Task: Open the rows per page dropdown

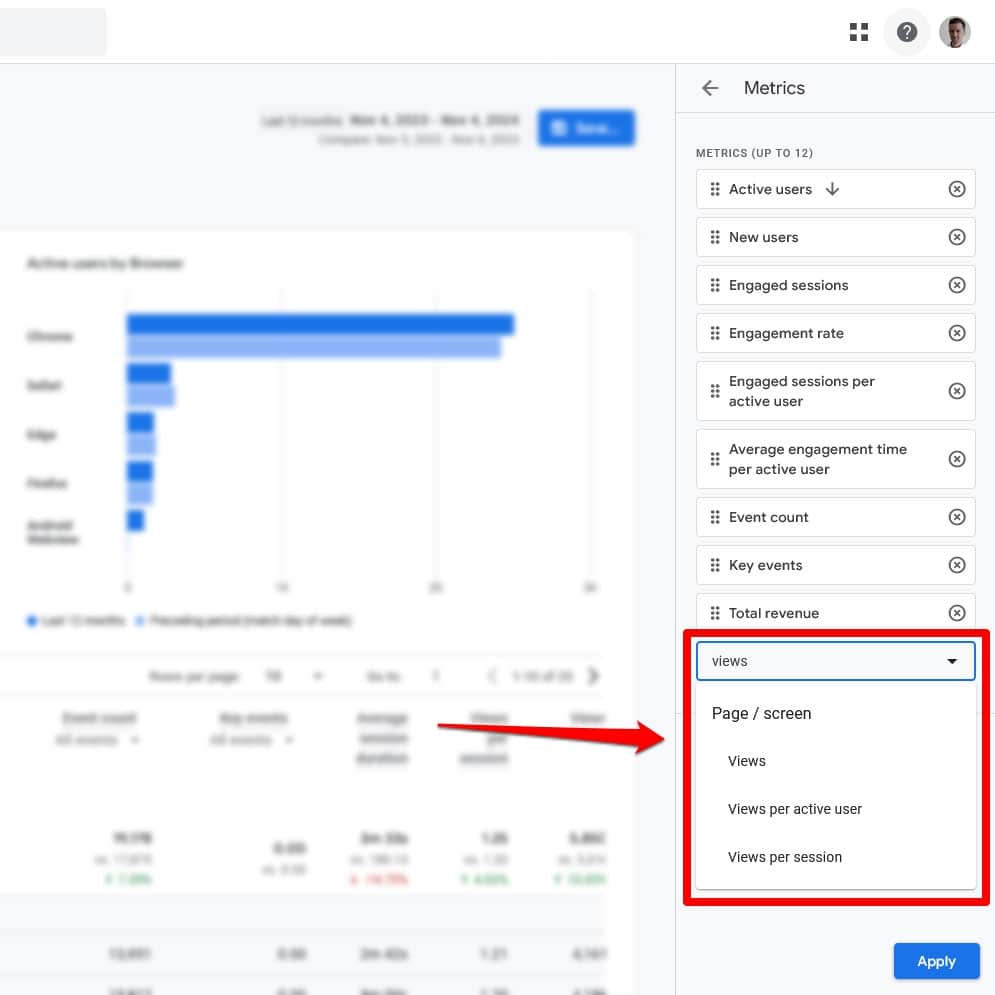Action: pos(317,676)
